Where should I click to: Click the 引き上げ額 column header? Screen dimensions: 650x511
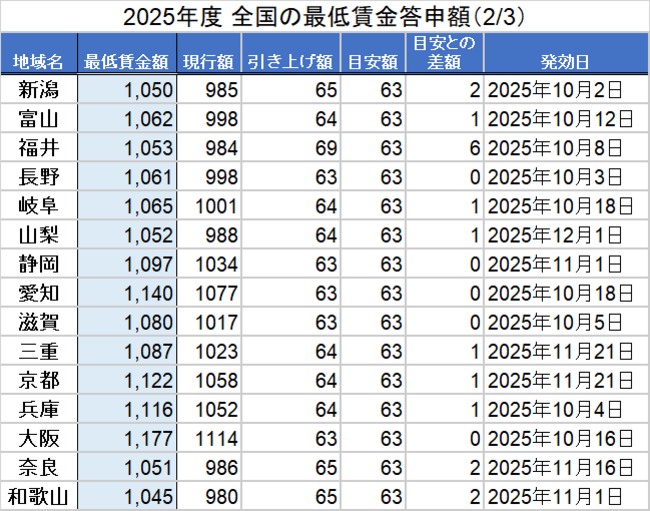click(290, 61)
